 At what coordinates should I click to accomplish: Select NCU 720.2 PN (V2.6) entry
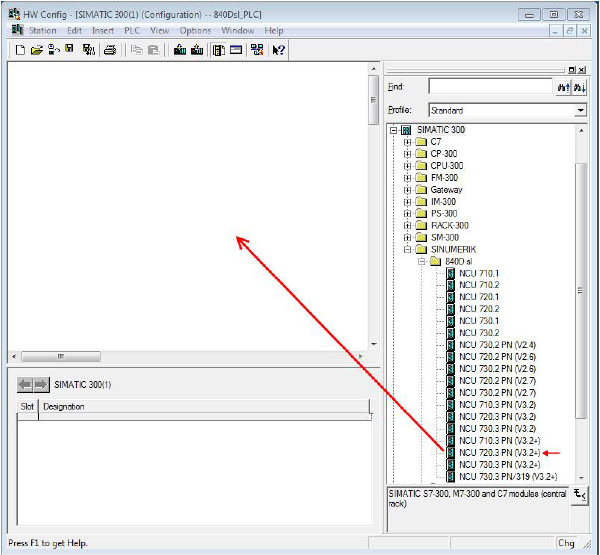coord(497,357)
